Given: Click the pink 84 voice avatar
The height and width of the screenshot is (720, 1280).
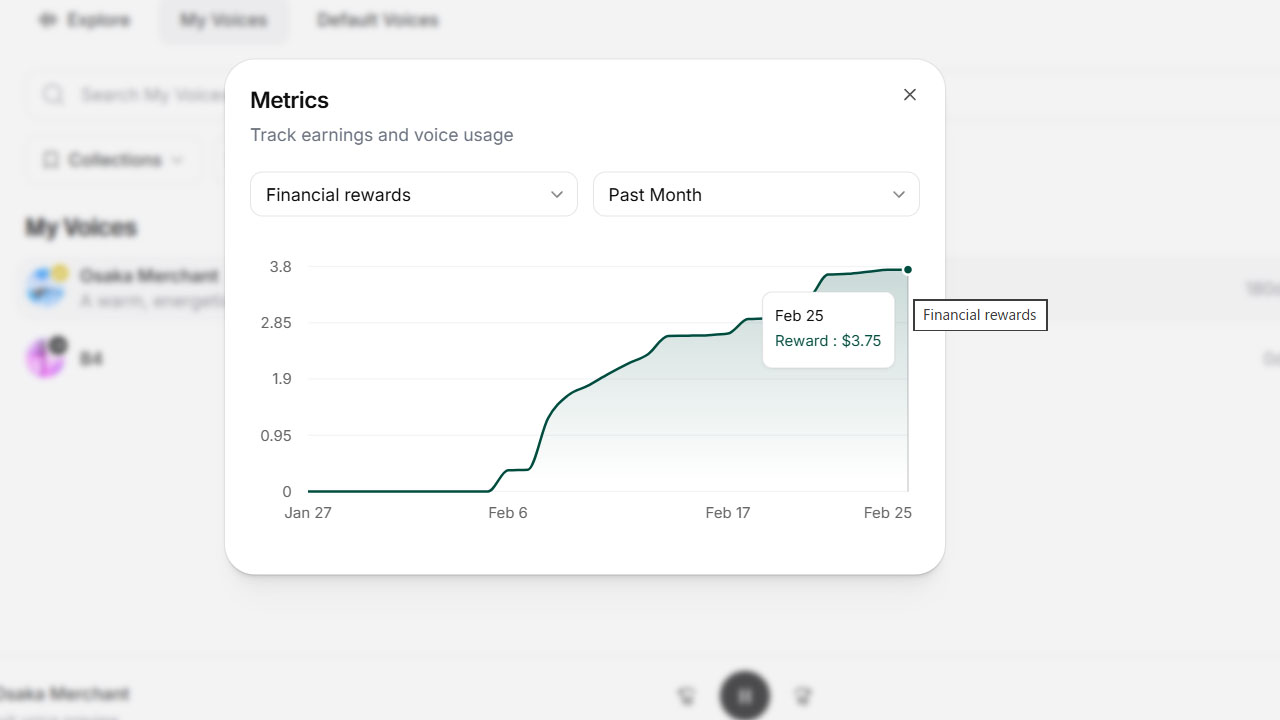Looking at the screenshot, I should (46, 357).
